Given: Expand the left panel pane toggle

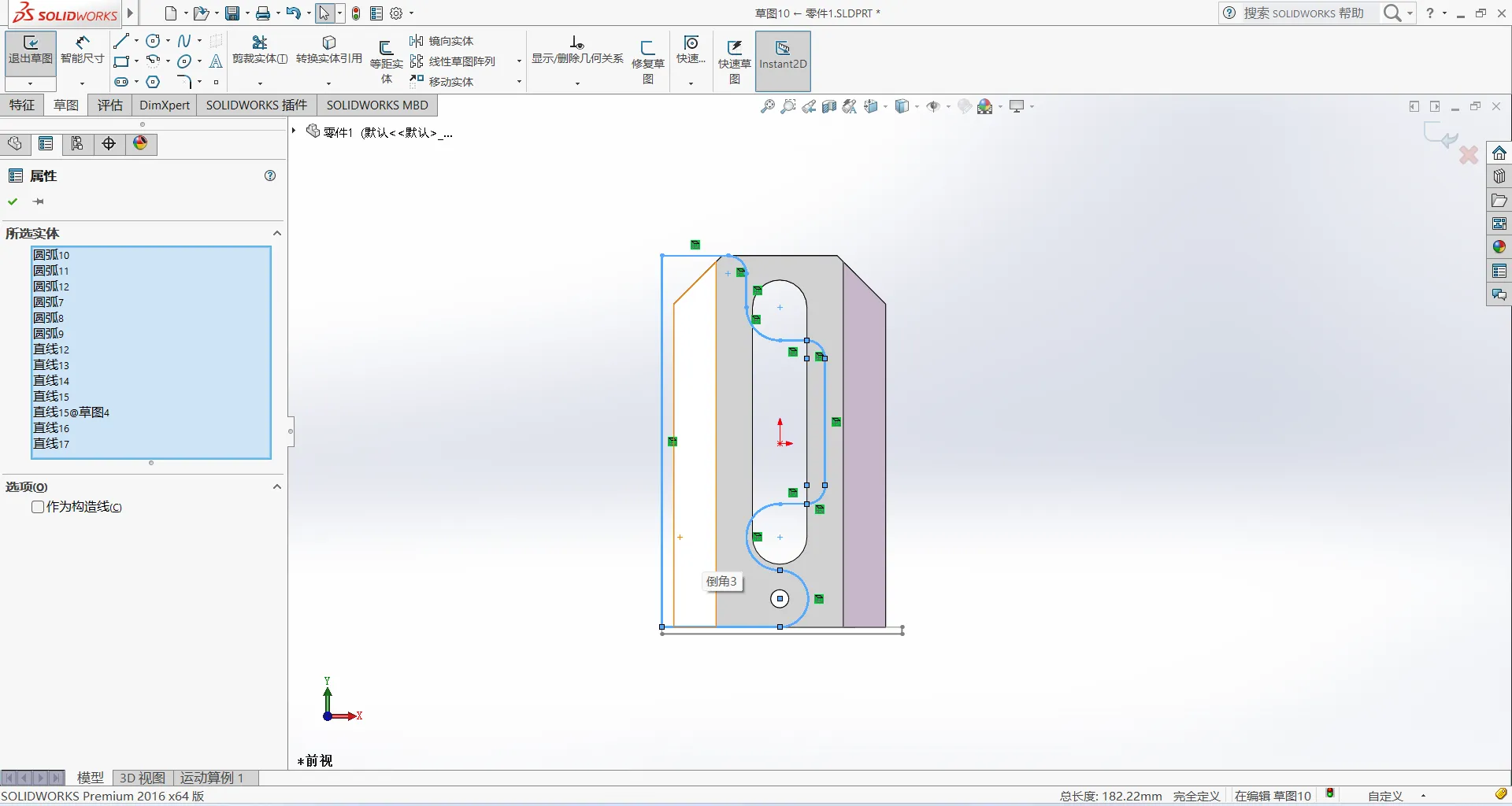Looking at the screenshot, I should coord(1414,106).
